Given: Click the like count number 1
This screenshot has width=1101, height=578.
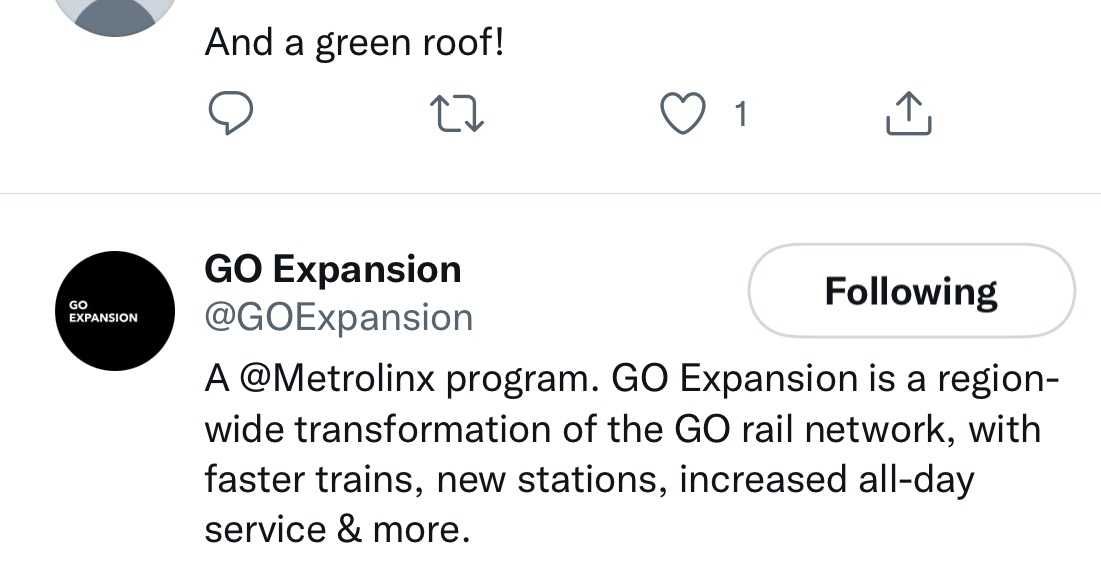Looking at the screenshot, I should click(740, 116).
